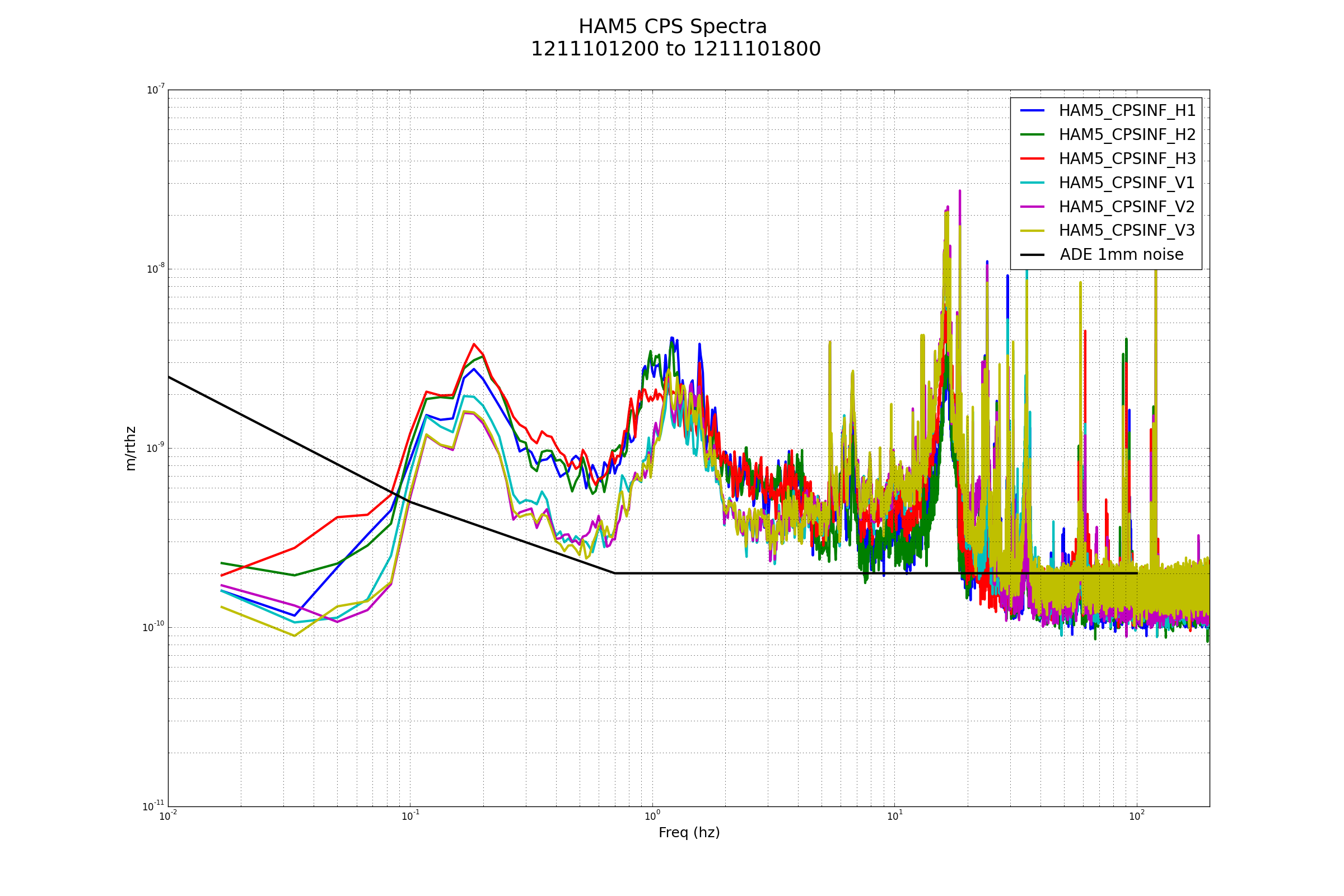Click the 10^2 x-axis tick label

pos(1136,816)
